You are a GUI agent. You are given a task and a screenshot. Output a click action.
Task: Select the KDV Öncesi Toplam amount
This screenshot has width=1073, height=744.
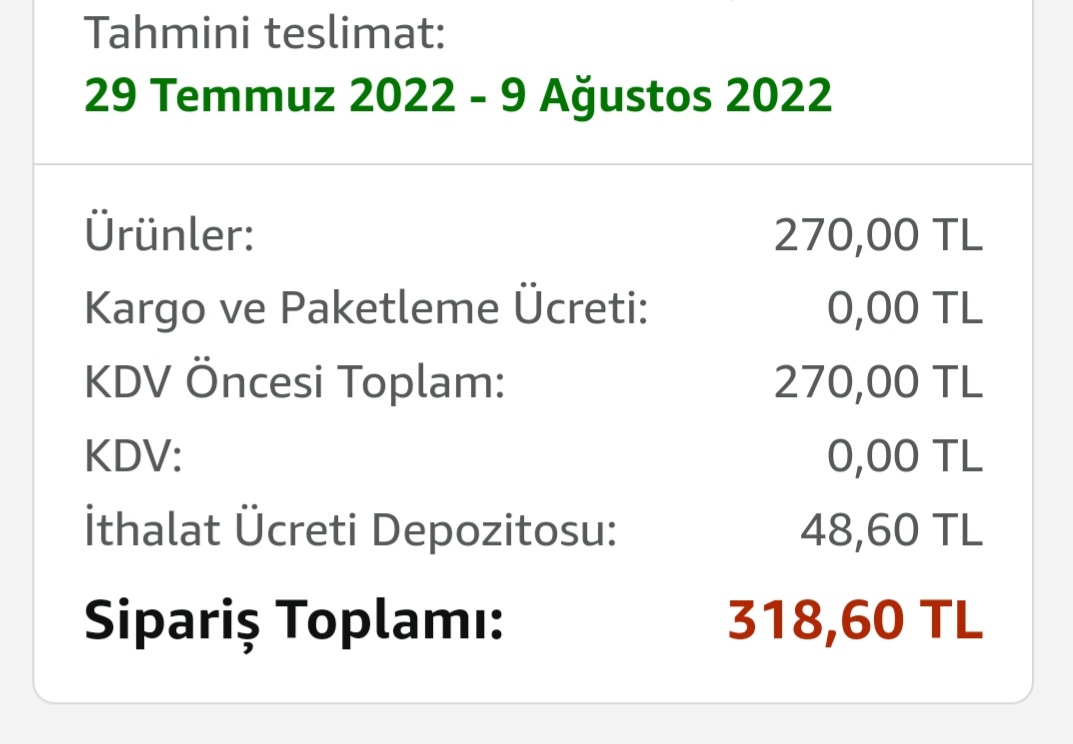pos(878,383)
